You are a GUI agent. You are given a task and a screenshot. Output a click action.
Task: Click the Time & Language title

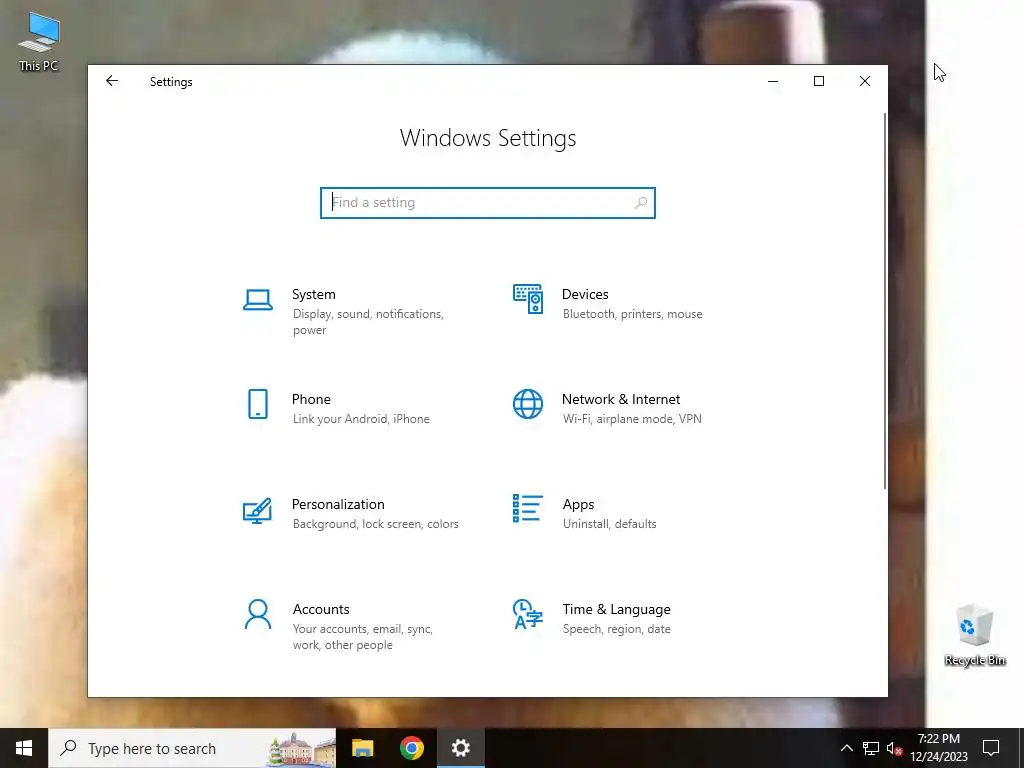pyautogui.click(x=616, y=609)
